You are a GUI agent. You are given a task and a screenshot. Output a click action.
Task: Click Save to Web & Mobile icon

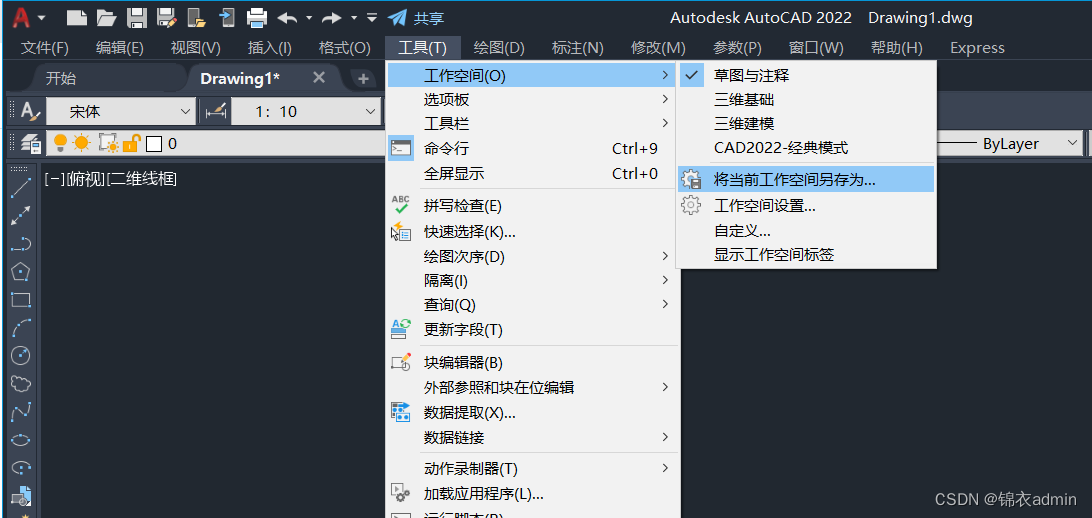point(226,17)
